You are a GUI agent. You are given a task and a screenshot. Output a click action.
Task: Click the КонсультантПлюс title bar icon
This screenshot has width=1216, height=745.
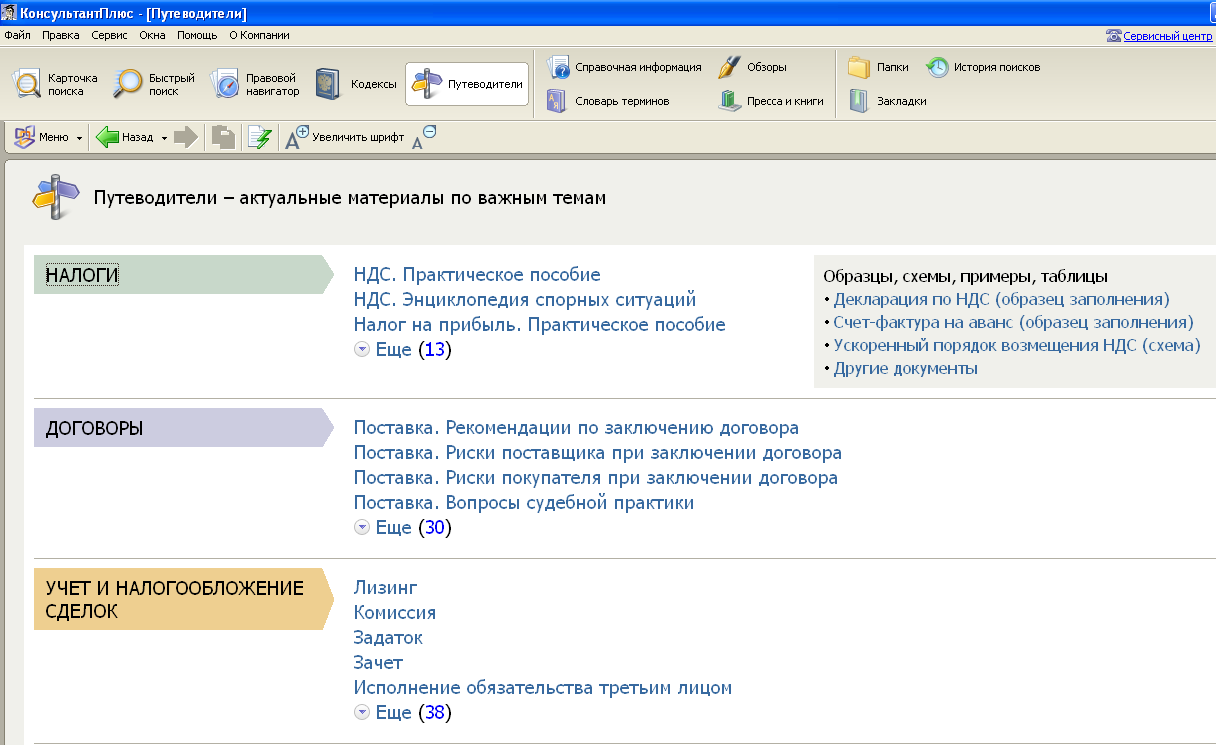(x=9, y=13)
